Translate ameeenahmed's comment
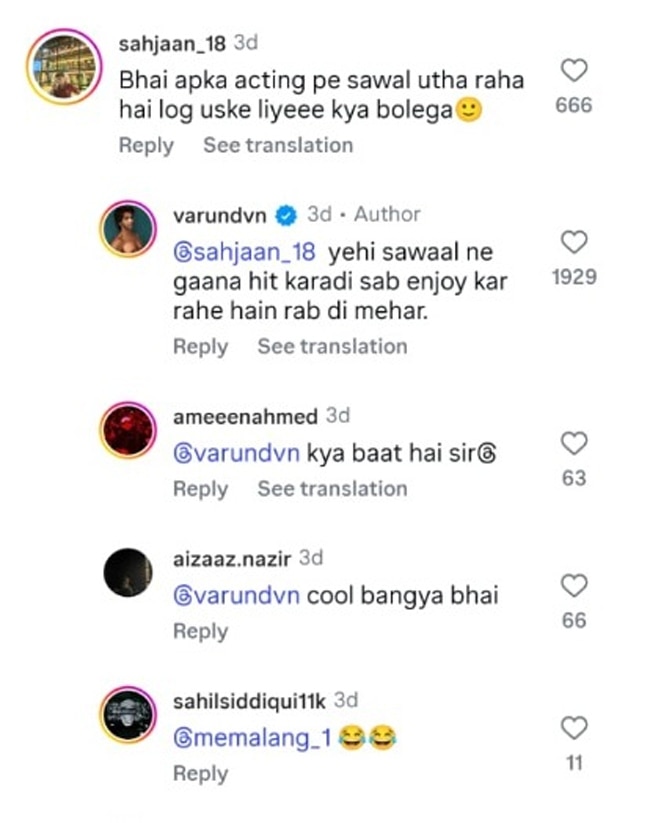The image size is (650, 823). 332,489
